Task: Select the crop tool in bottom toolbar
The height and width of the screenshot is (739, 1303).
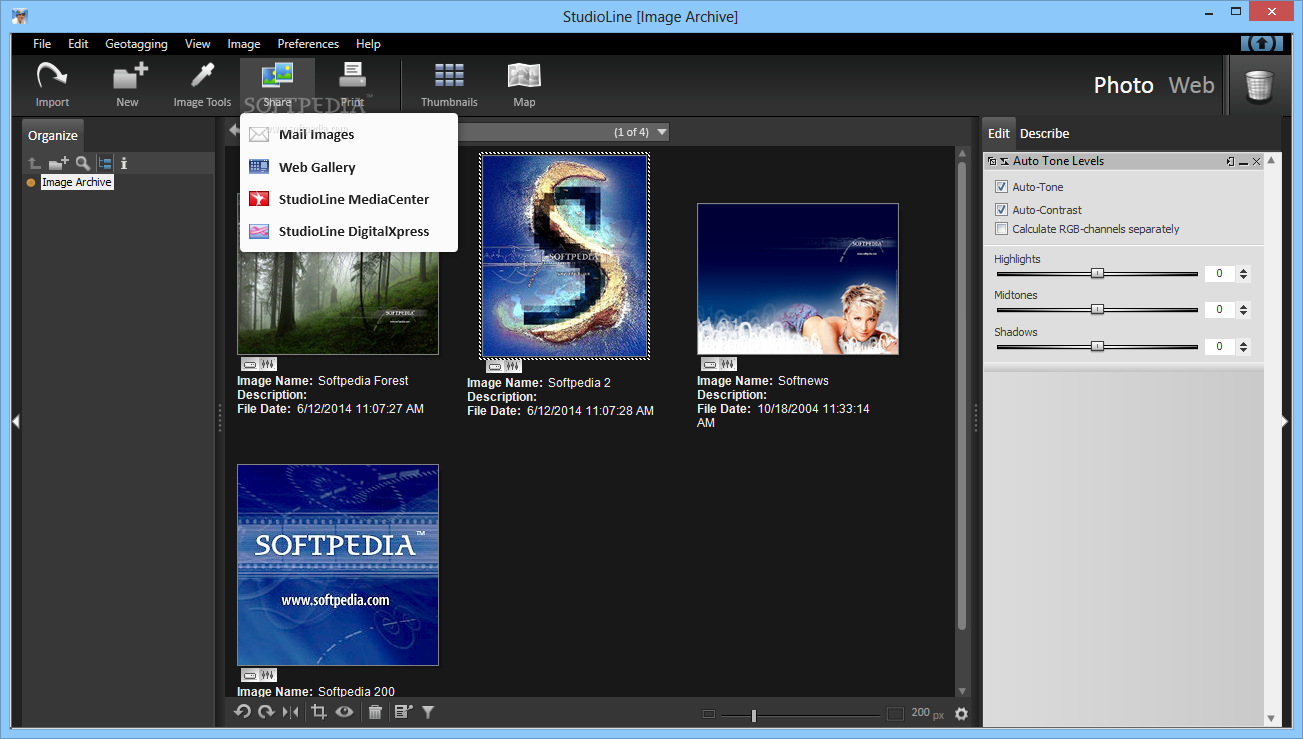Action: [x=319, y=712]
